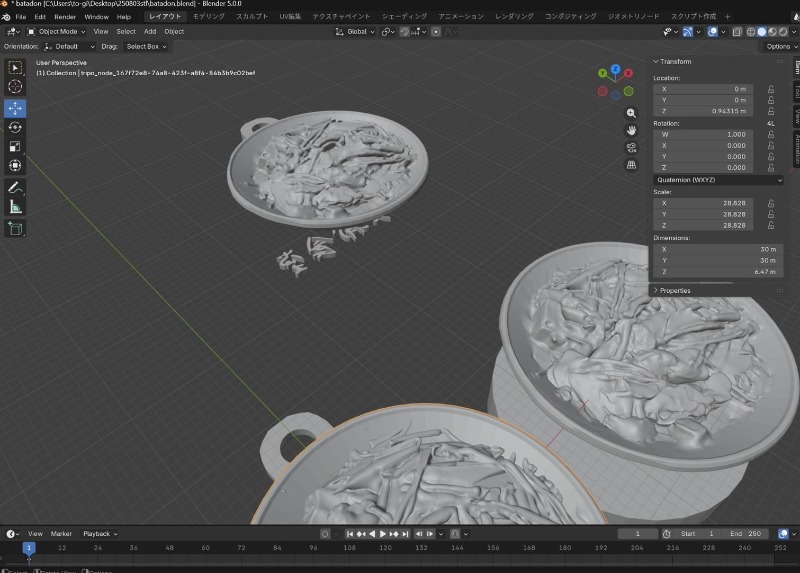Activate the Rotate tool

[x=15, y=127]
